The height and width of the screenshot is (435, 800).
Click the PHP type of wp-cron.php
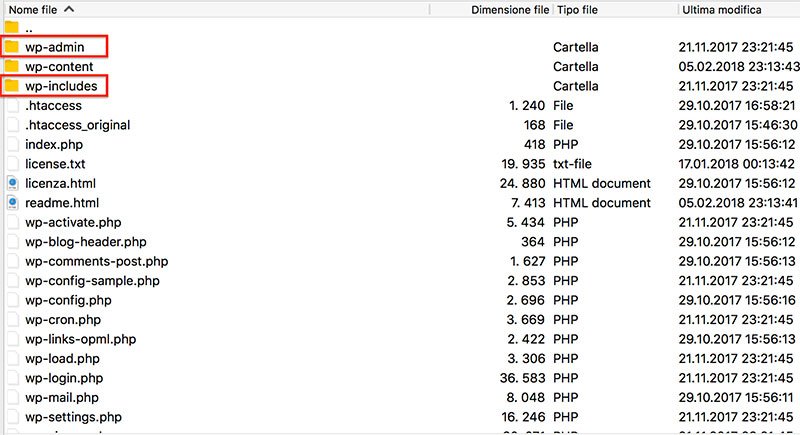(x=566, y=319)
